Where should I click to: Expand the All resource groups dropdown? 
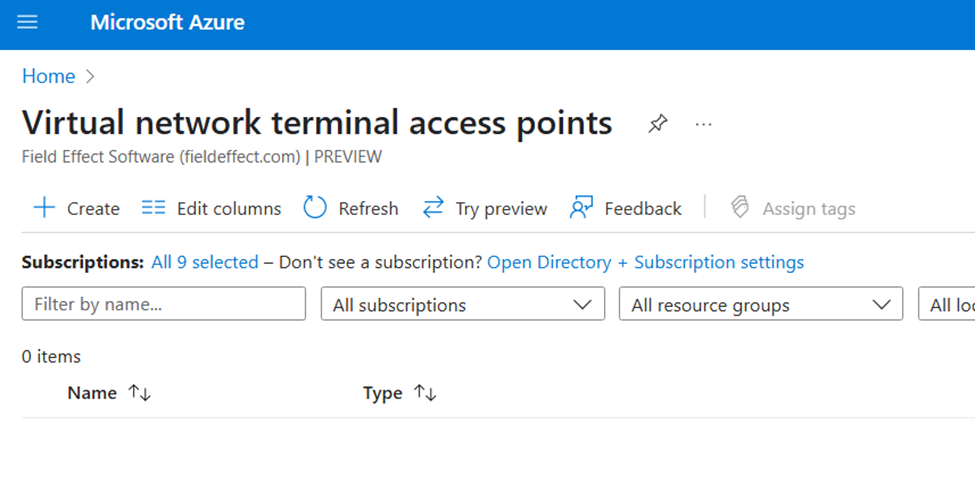pyautogui.click(x=761, y=304)
